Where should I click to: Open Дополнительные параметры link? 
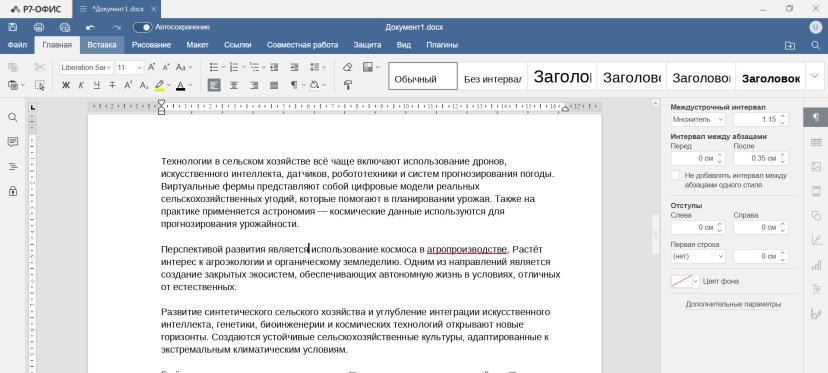733,304
